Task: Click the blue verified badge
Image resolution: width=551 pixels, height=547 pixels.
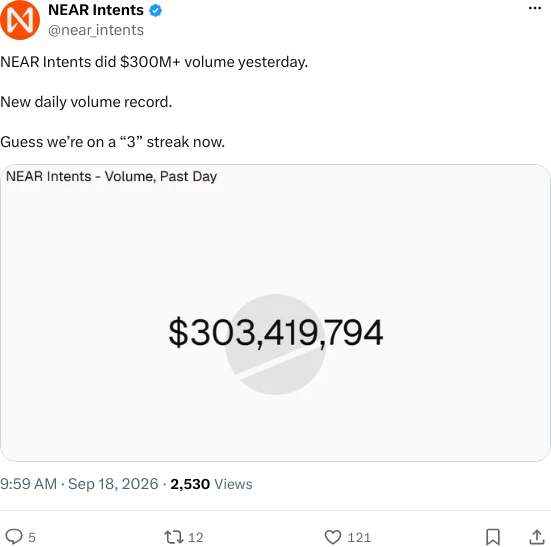Action: click(x=155, y=11)
